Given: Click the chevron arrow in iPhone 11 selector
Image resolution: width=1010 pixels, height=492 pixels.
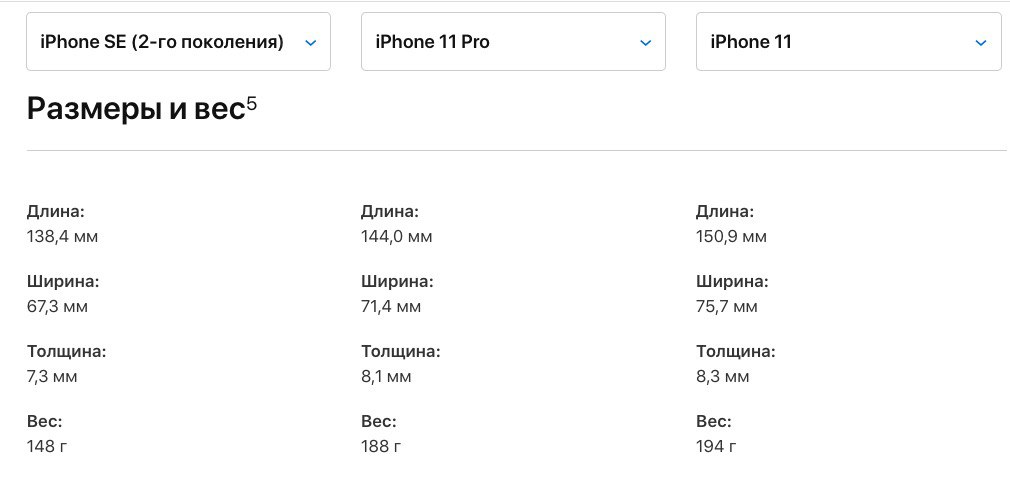Looking at the screenshot, I should pyautogui.click(x=980, y=42).
